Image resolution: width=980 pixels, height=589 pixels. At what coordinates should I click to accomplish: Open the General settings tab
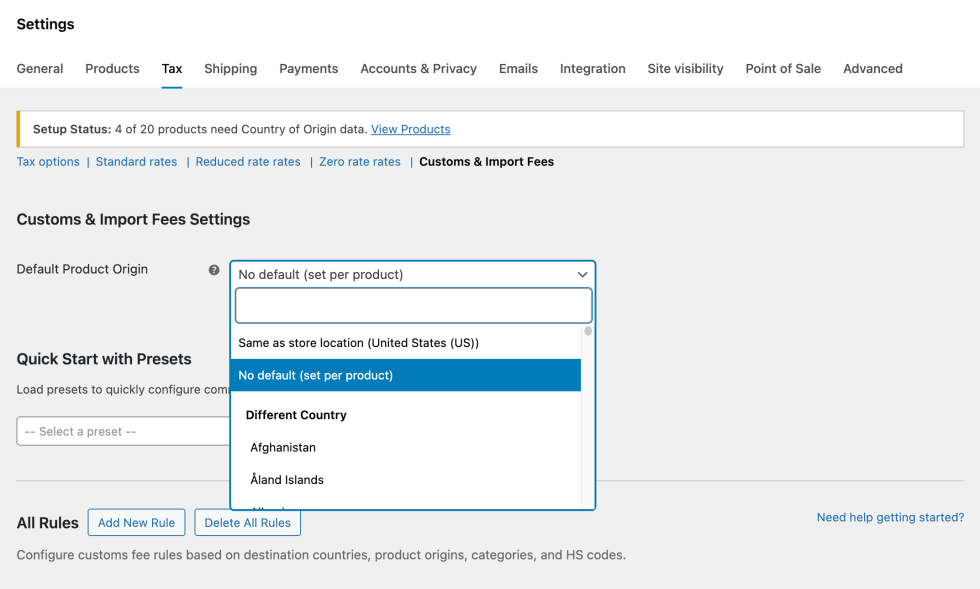point(40,69)
